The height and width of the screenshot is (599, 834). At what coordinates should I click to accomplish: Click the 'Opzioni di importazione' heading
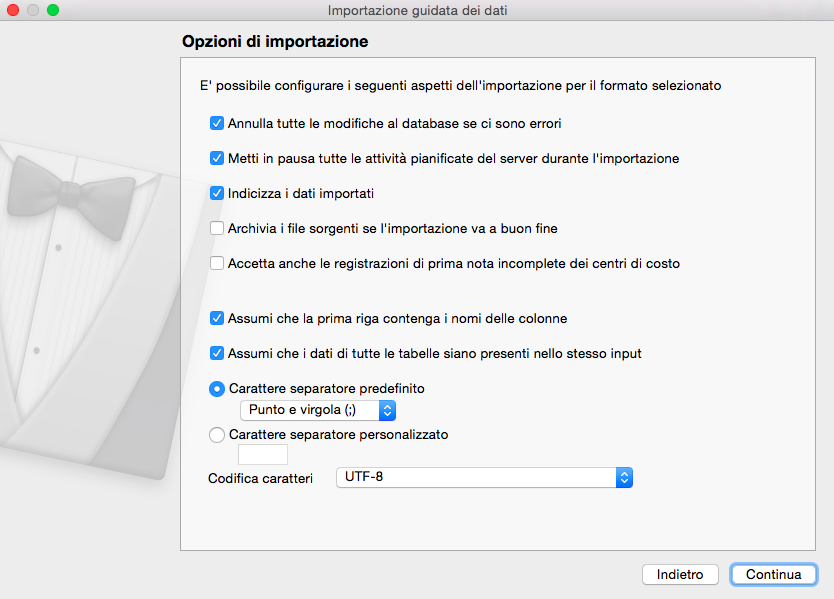pos(275,42)
